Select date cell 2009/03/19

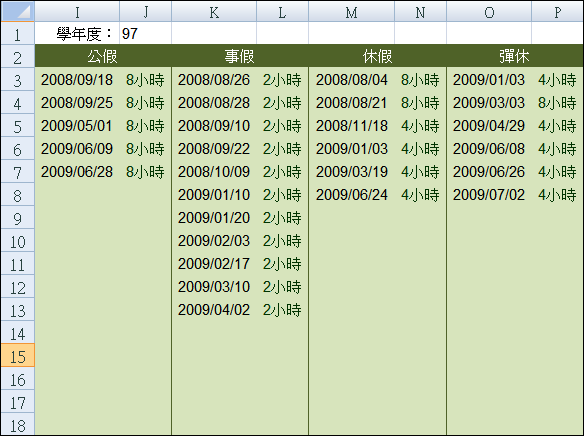coord(352,172)
